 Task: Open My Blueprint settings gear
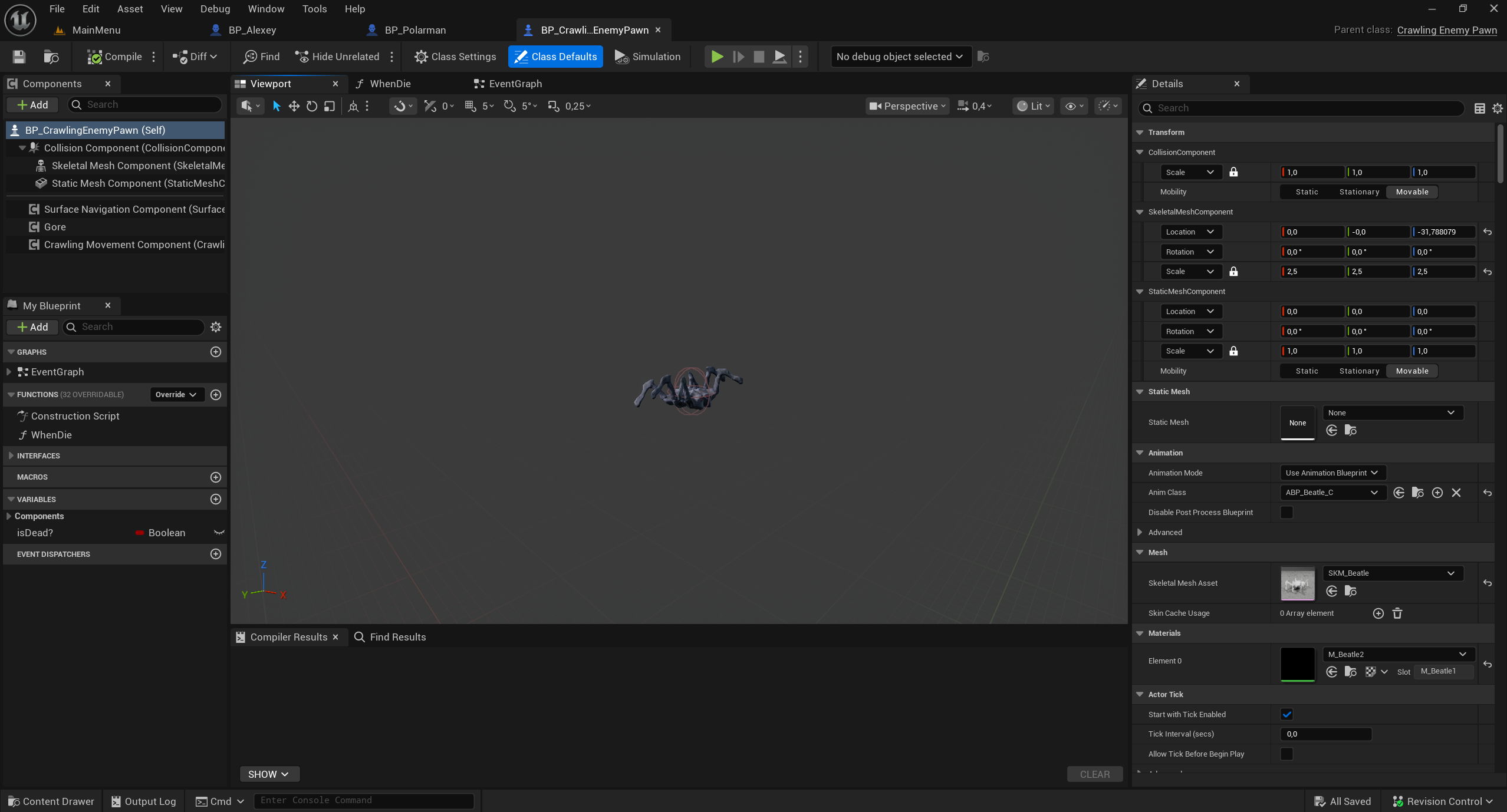tap(216, 327)
